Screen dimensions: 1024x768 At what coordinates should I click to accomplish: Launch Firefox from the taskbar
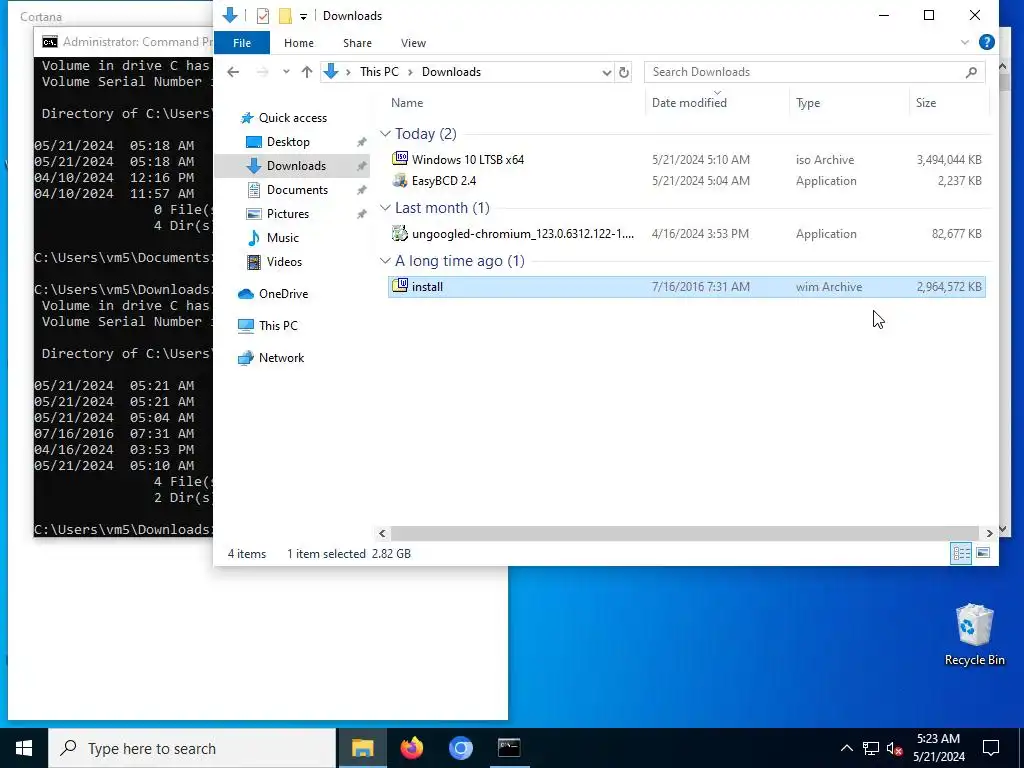(x=411, y=748)
